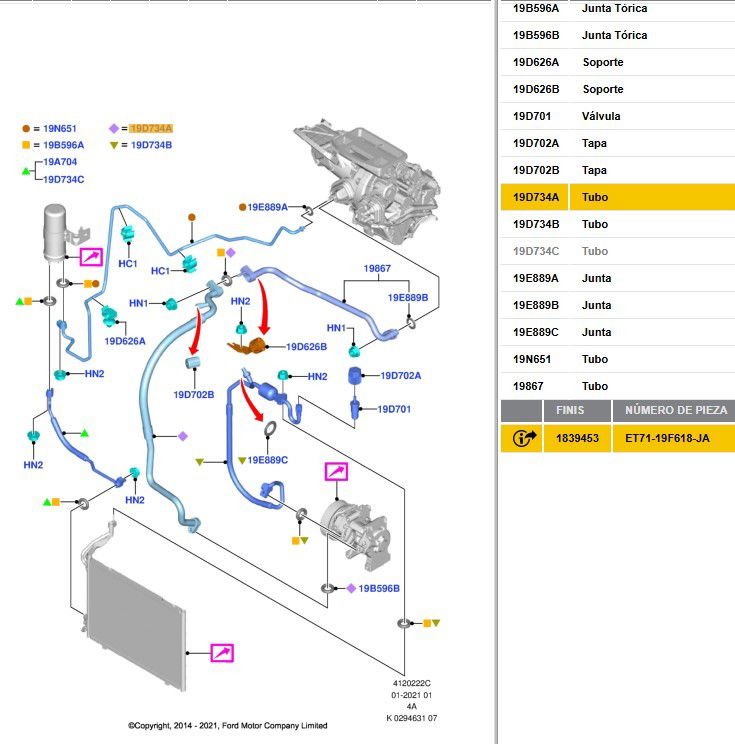Click the 19D626B label in the diagram
Image resolution: width=735 pixels, height=744 pixels.
[x=306, y=347]
